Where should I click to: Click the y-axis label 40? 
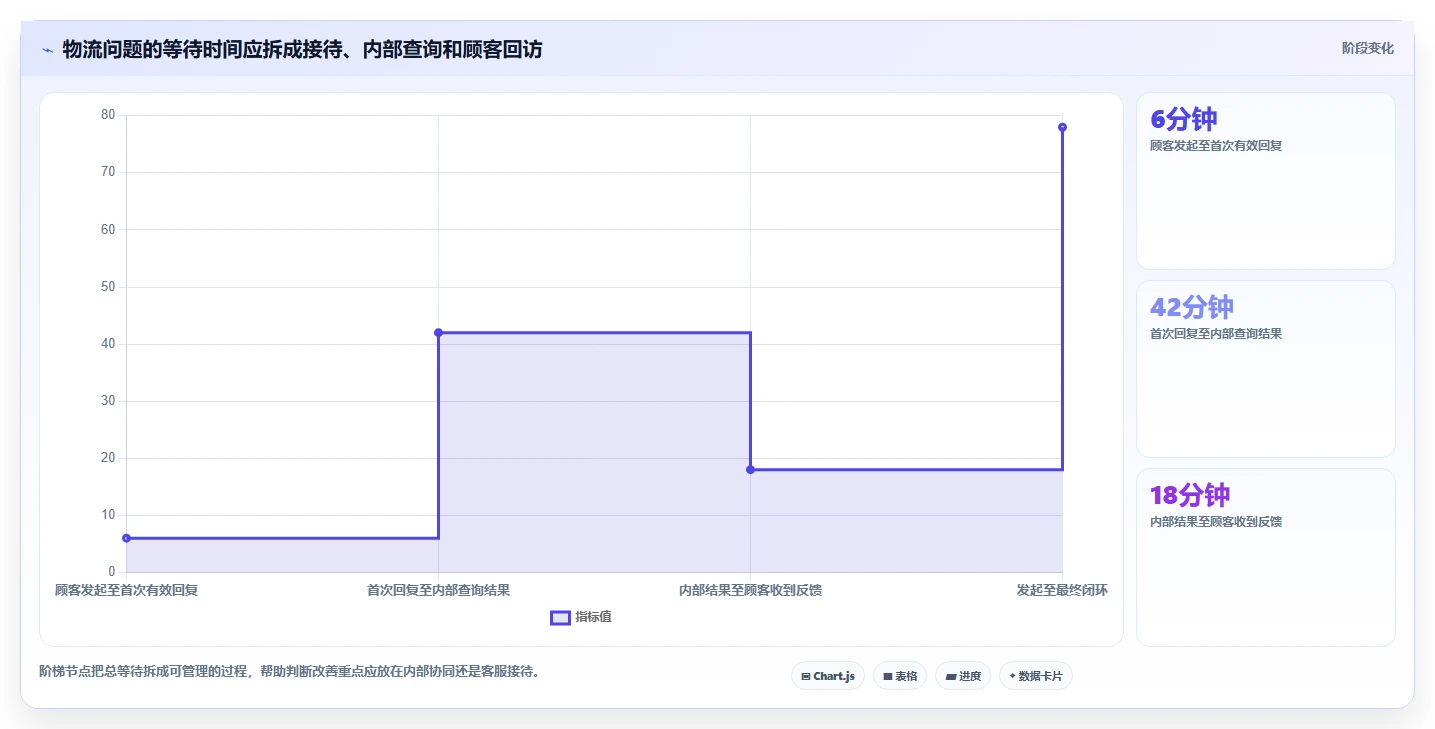109,344
